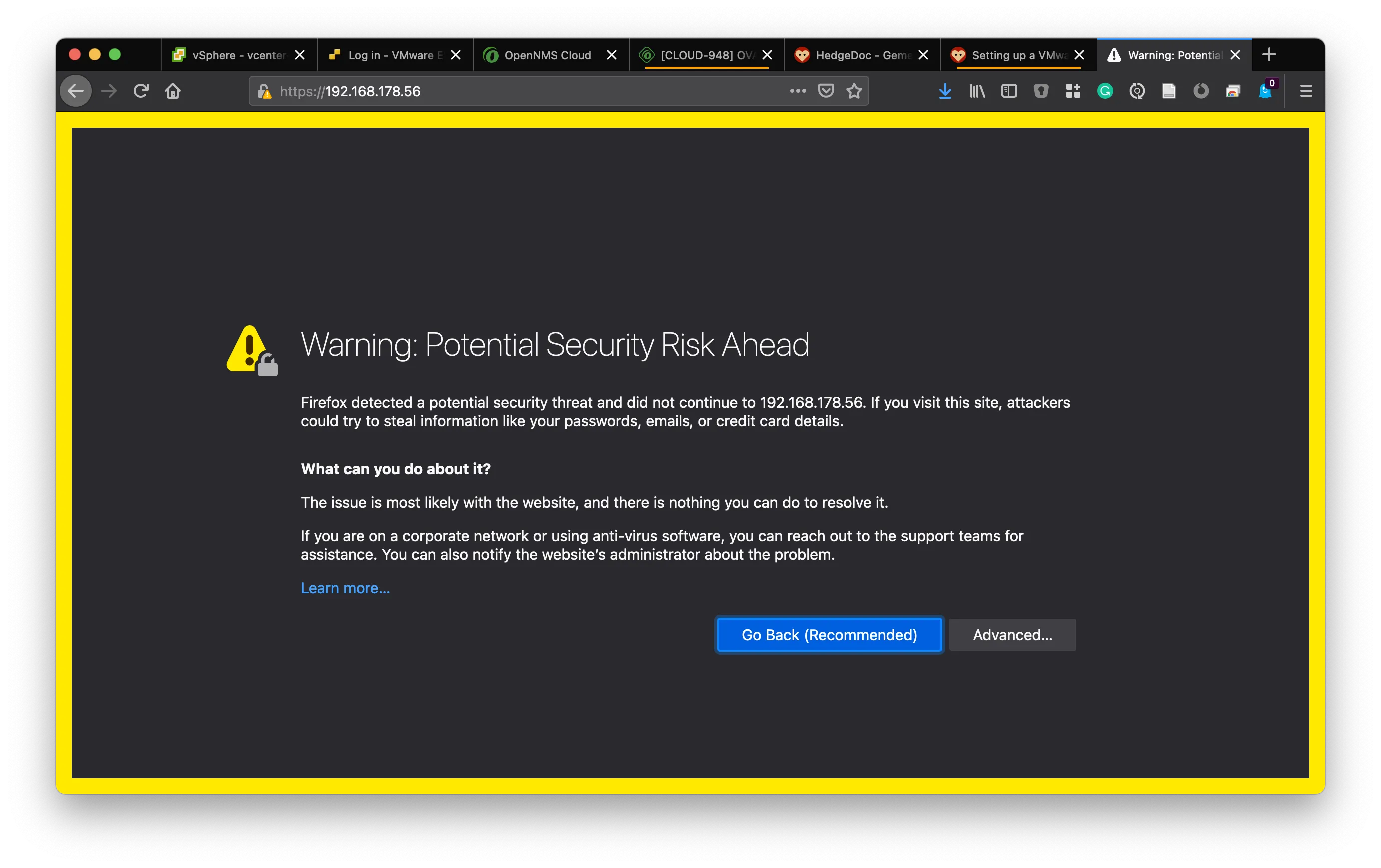Bookmark this page with star icon
The width and height of the screenshot is (1381, 868).
(x=854, y=91)
